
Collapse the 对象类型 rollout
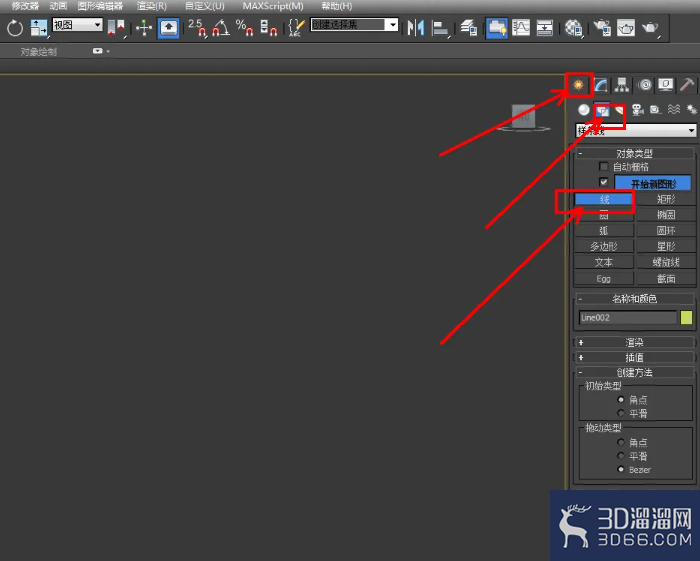click(634, 154)
